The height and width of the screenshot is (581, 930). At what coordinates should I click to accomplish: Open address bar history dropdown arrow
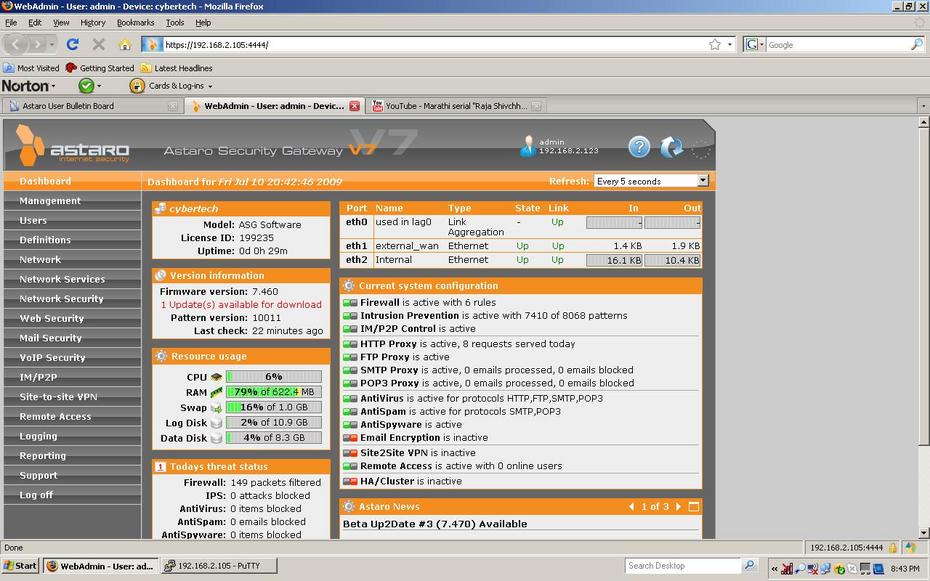click(x=730, y=44)
